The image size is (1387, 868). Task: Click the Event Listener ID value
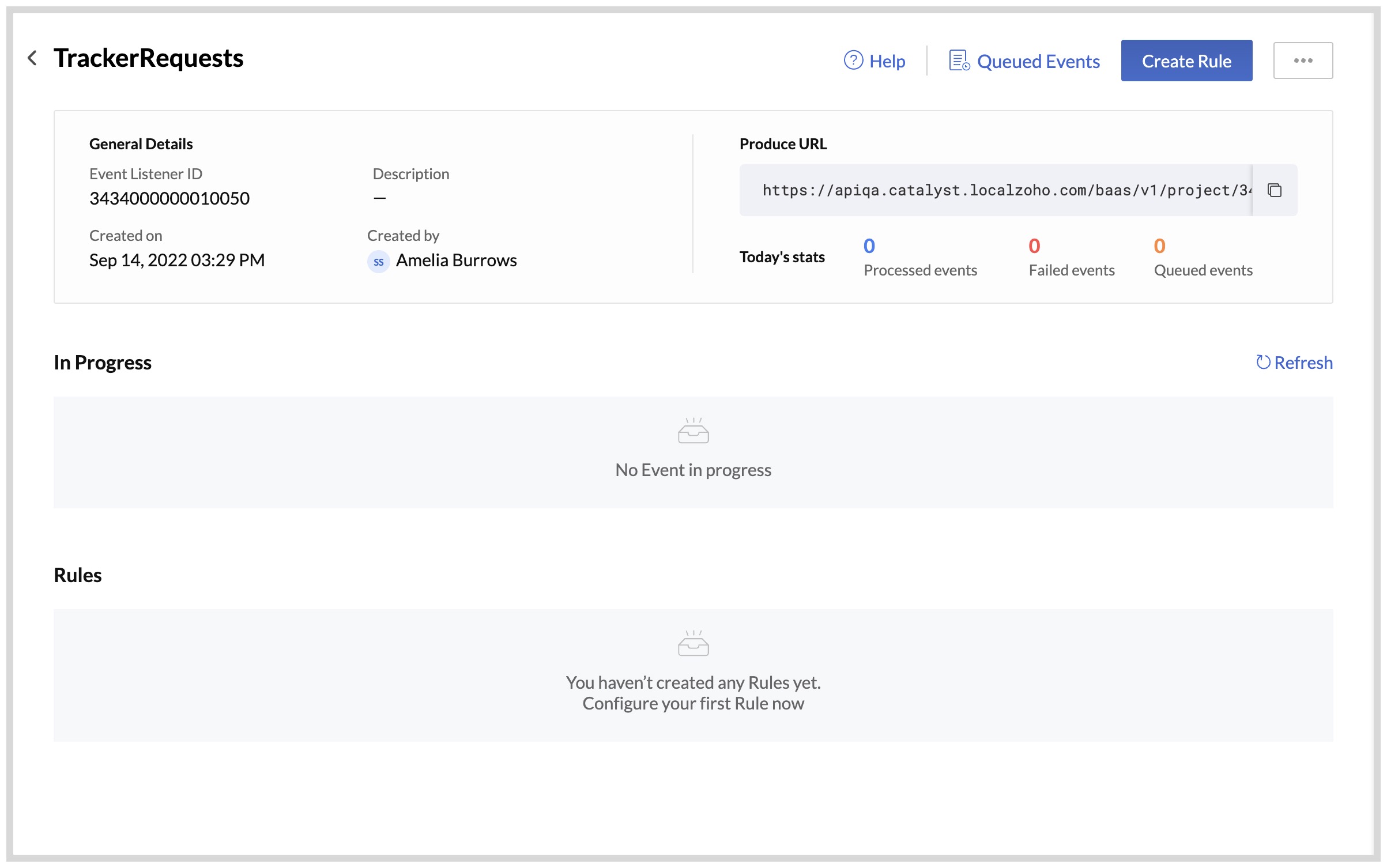click(x=169, y=198)
